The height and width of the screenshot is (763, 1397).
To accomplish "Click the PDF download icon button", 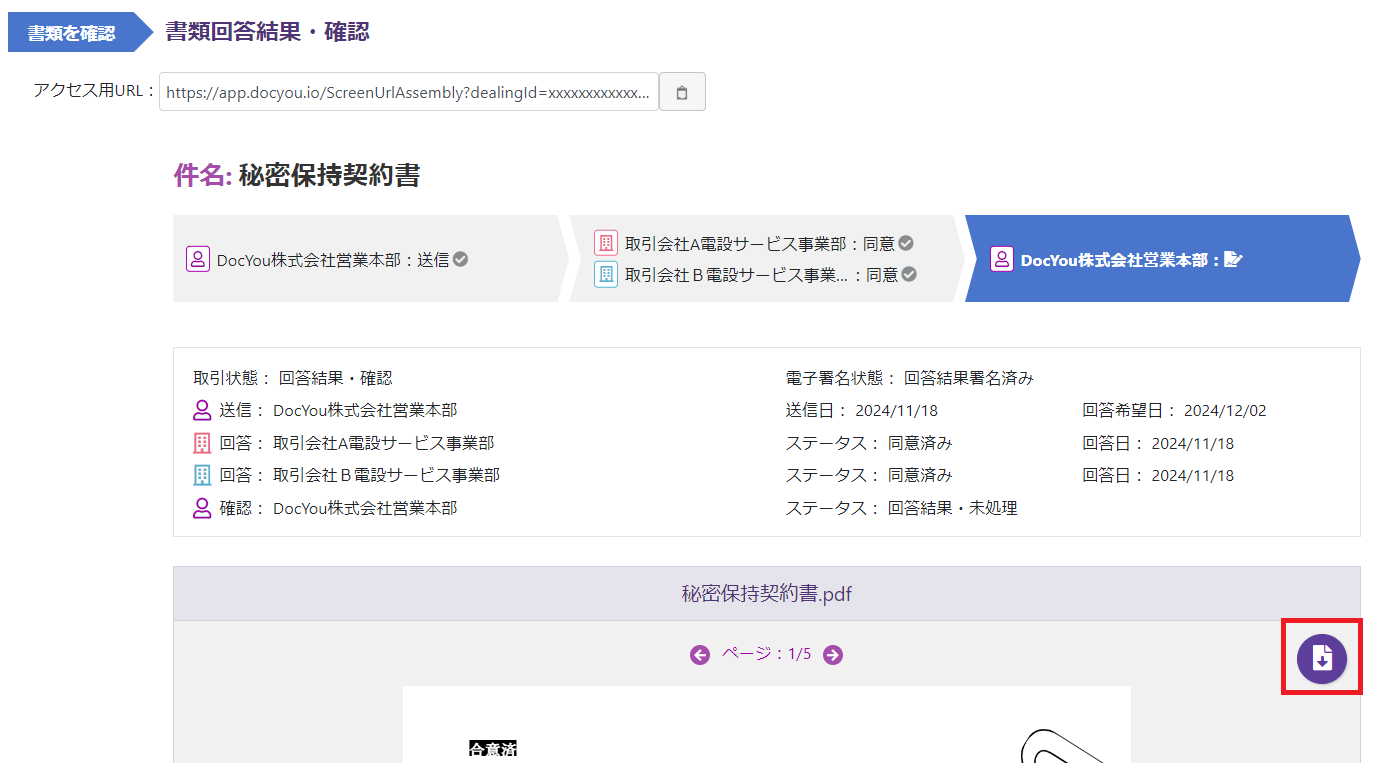I will [1321, 658].
